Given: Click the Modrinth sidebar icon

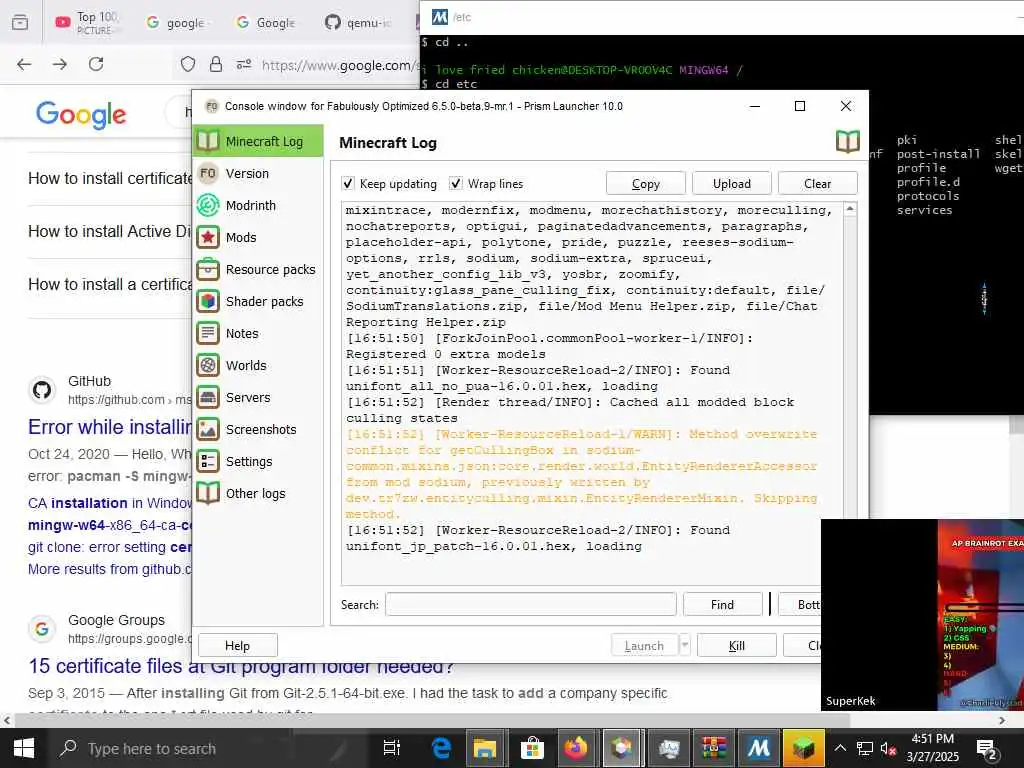Looking at the screenshot, I should (x=208, y=205).
